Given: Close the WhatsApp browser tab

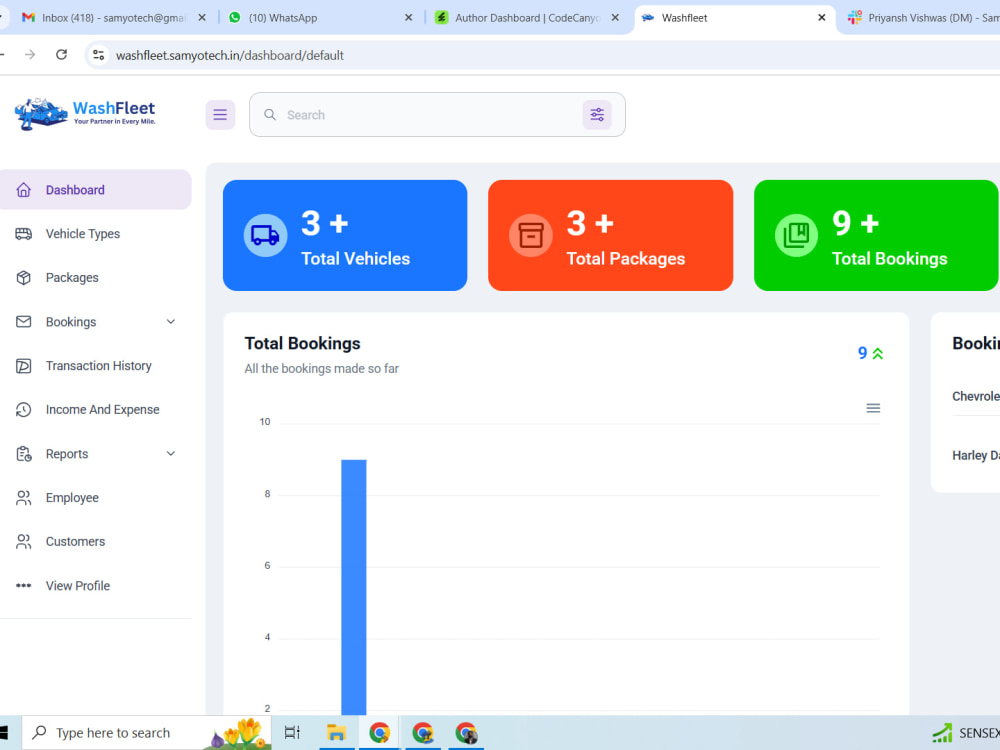Looking at the screenshot, I should click(x=409, y=18).
